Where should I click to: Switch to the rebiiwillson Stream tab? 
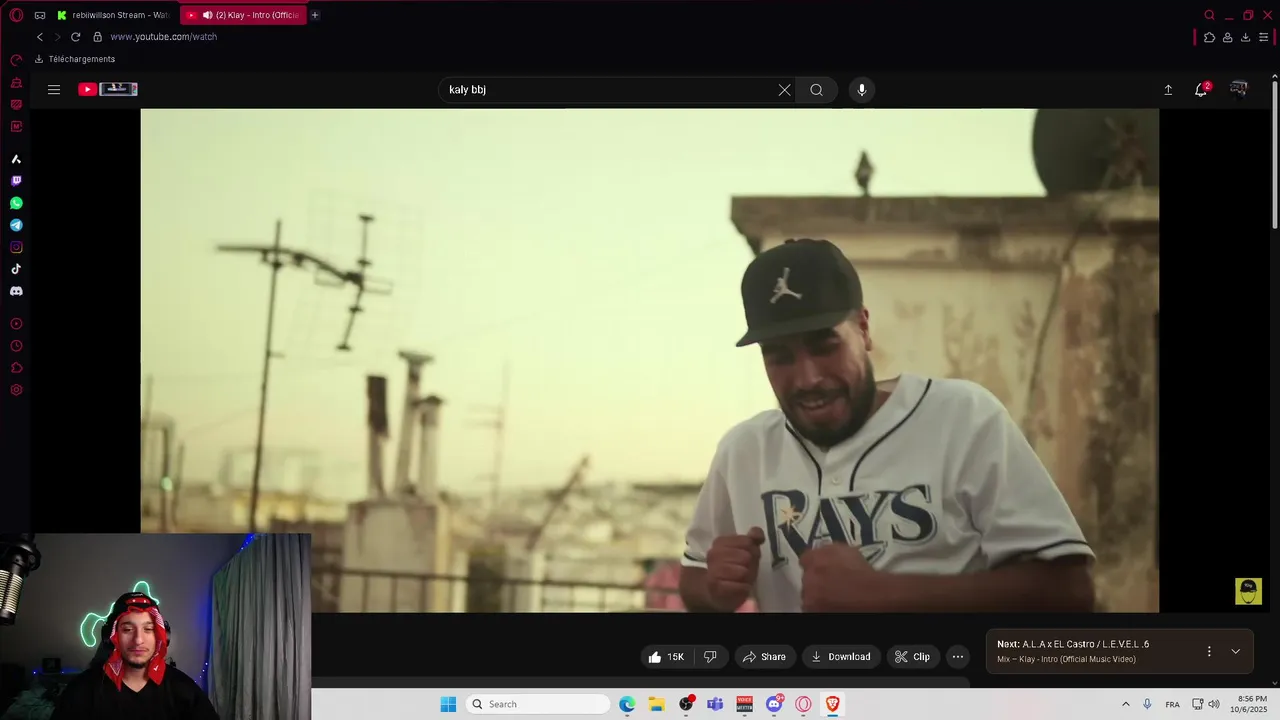click(113, 15)
